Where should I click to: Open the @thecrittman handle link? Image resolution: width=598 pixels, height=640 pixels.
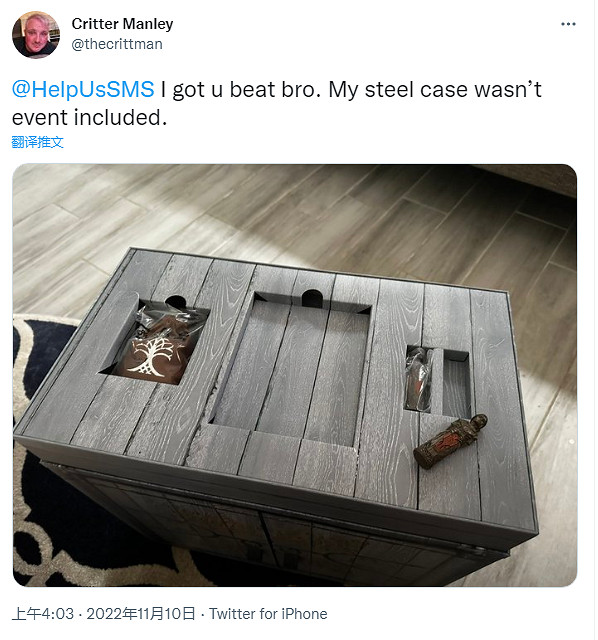(117, 44)
